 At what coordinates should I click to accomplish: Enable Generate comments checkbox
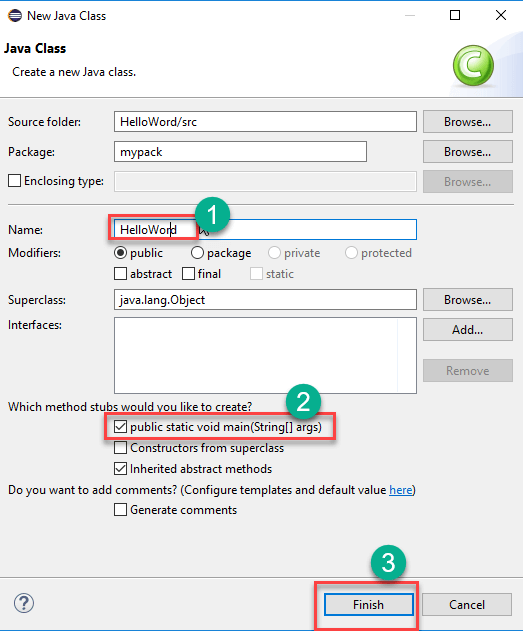120,509
